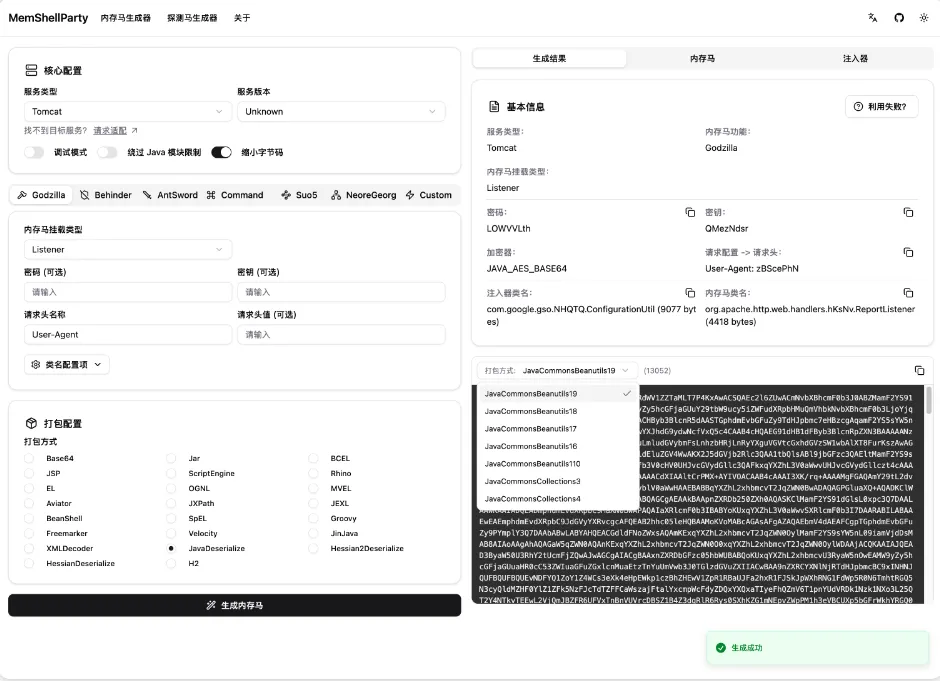
Task: Open the 服务版本 Unknown dropdown
Action: coord(341,112)
